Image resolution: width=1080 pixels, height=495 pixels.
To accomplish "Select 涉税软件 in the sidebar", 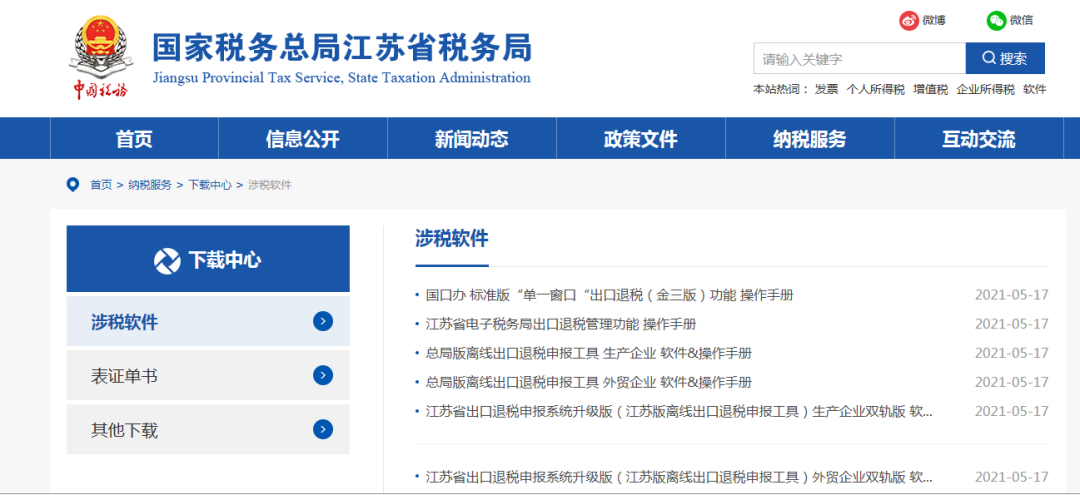I will pyautogui.click(x=208, y=322).
